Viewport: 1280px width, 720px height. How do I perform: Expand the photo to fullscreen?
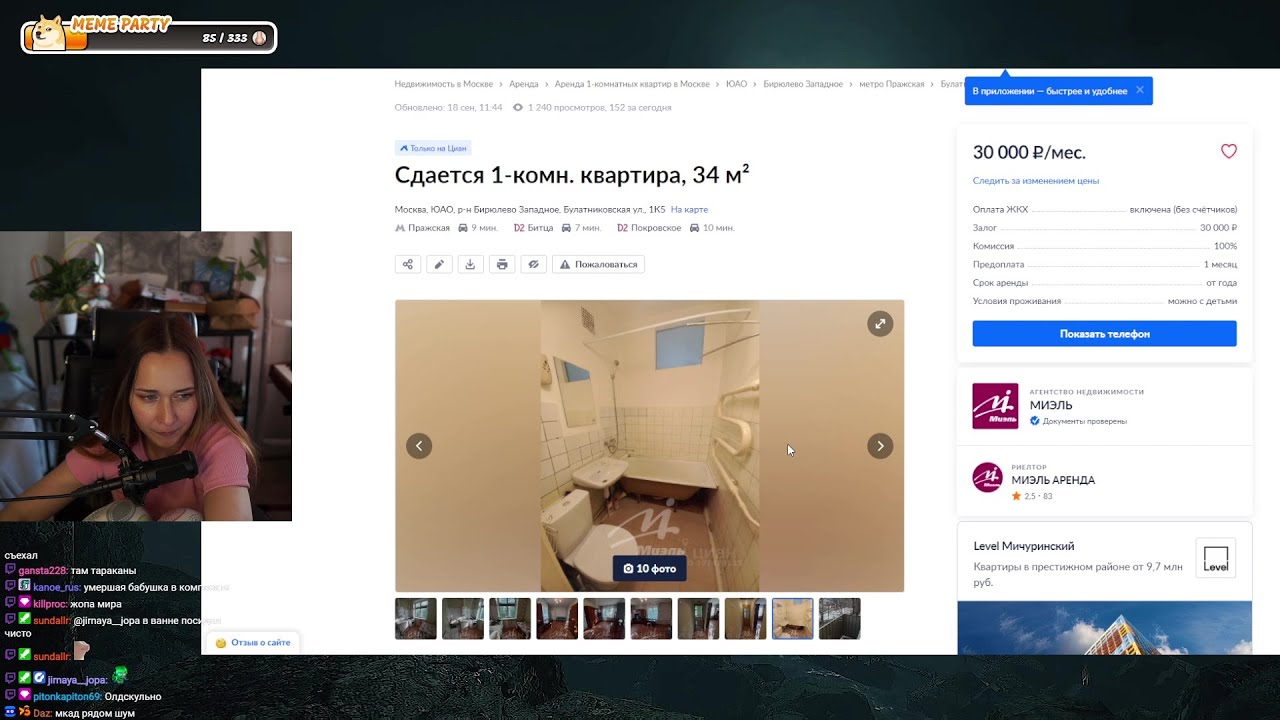pos(880,323)
